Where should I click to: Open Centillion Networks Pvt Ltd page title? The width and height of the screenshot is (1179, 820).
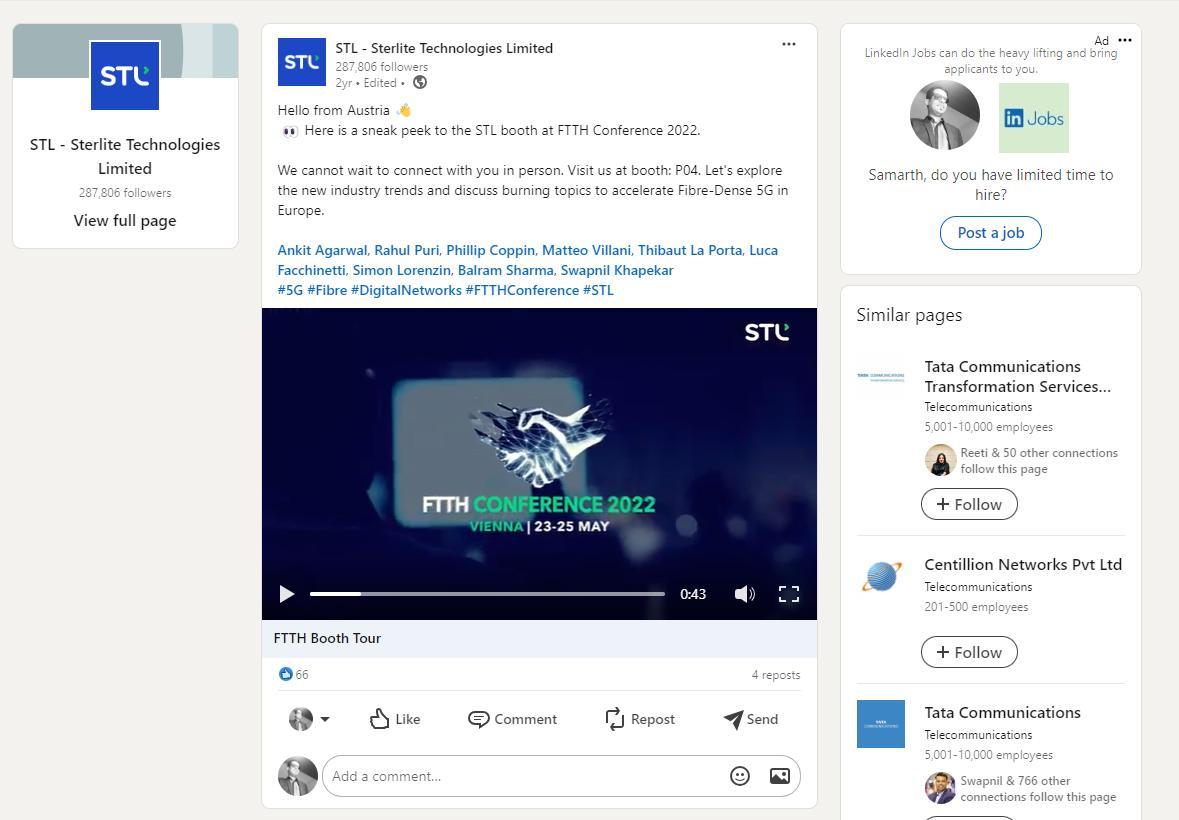[x=1023, y=564]
